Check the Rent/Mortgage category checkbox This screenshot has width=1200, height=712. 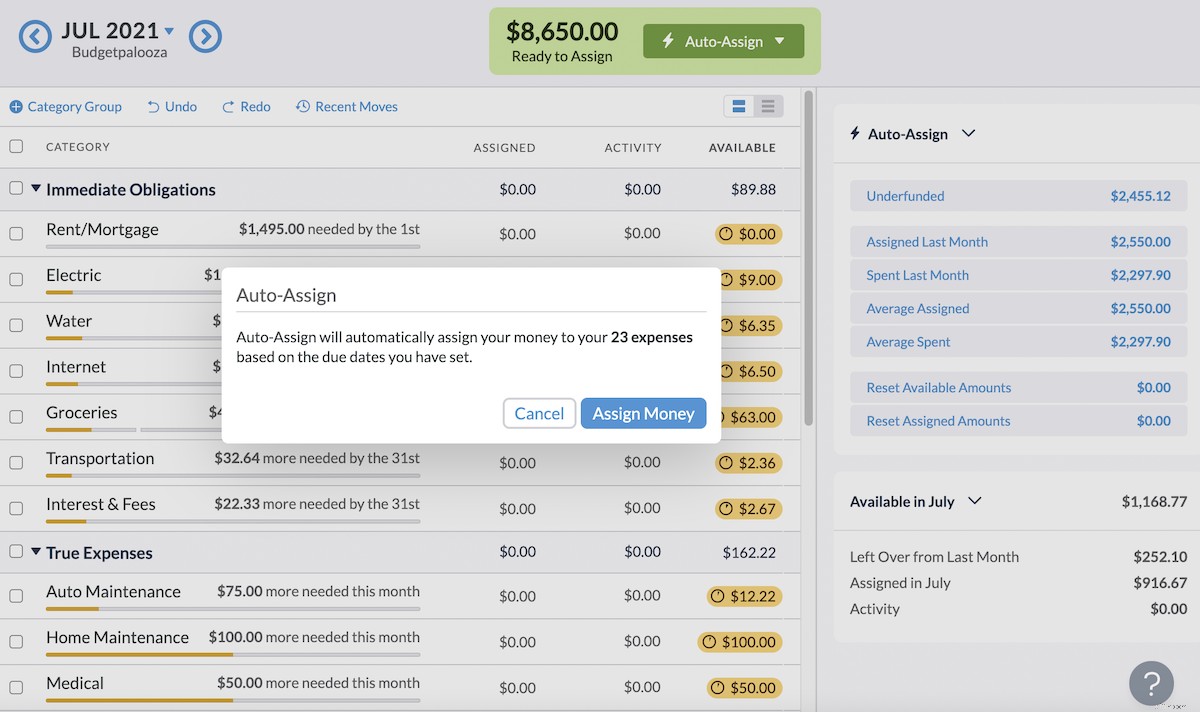point(16,233)
